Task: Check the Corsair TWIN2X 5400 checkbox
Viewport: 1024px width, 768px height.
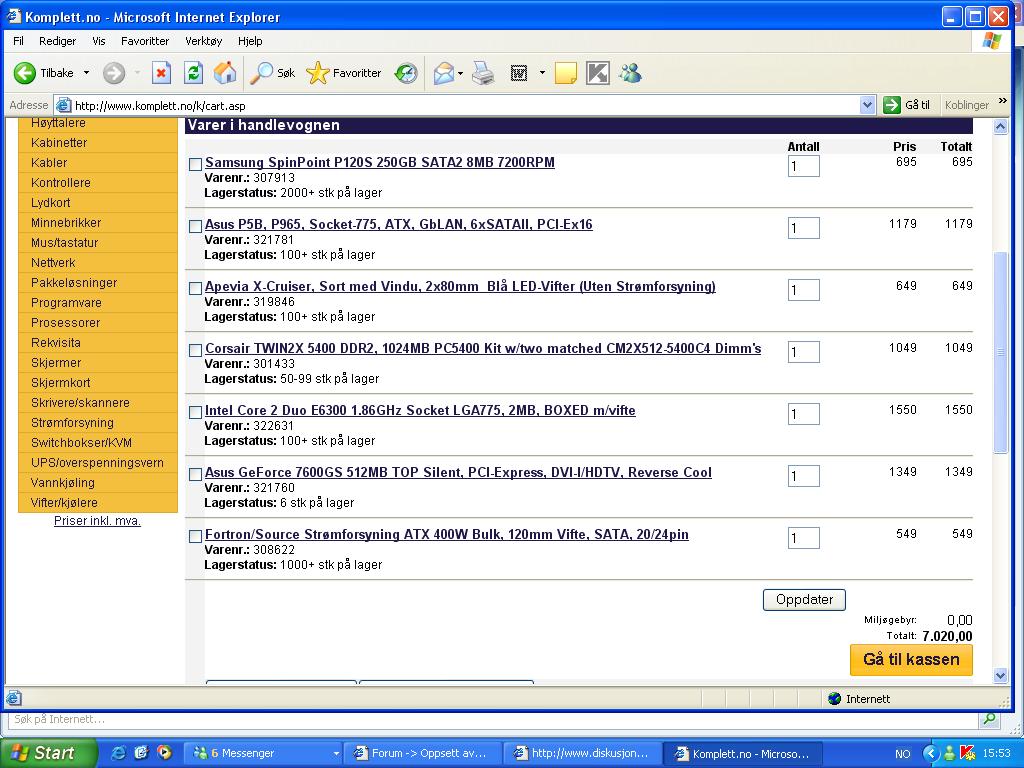Action: pos(195,350)
